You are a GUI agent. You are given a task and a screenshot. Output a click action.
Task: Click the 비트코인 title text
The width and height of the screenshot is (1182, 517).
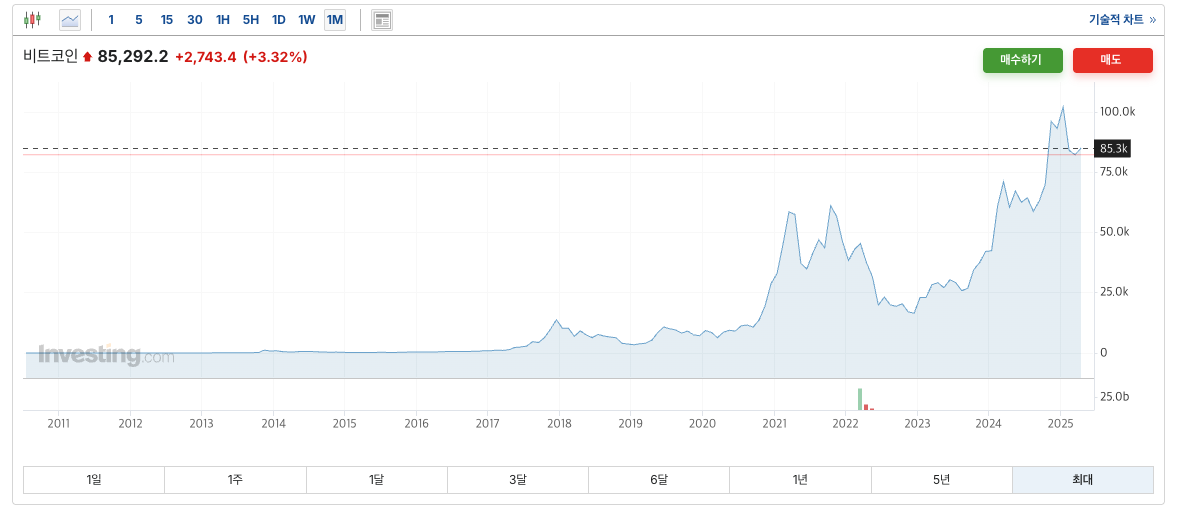[x=51, y=57]
